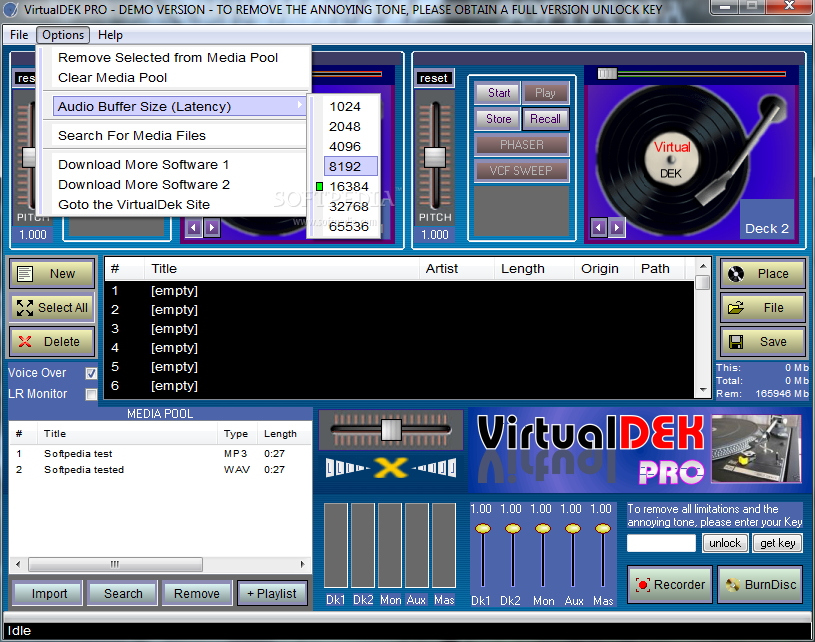Screen dimensions: 815x642
Task: Toggle the PHASER effect
Action: click(x=522, y=145)
